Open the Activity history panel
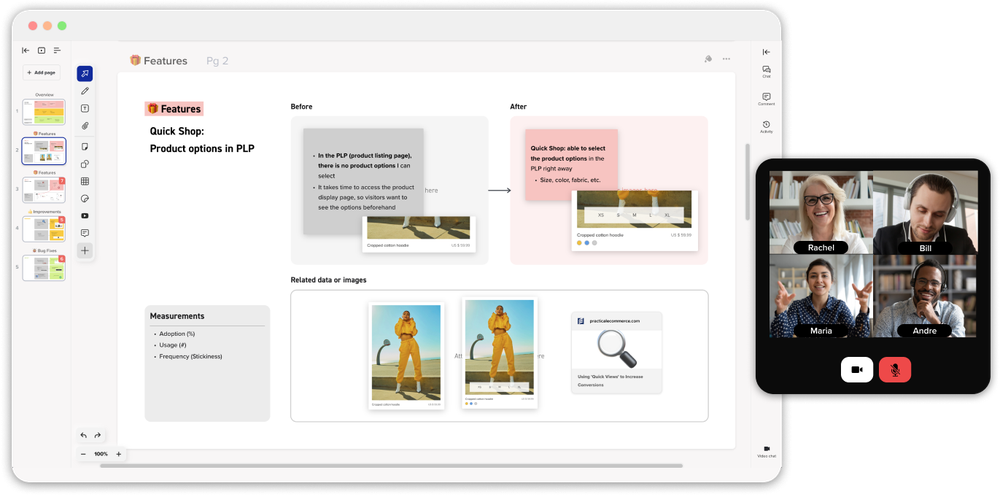Screen dimensions: 1000x495 767,126
